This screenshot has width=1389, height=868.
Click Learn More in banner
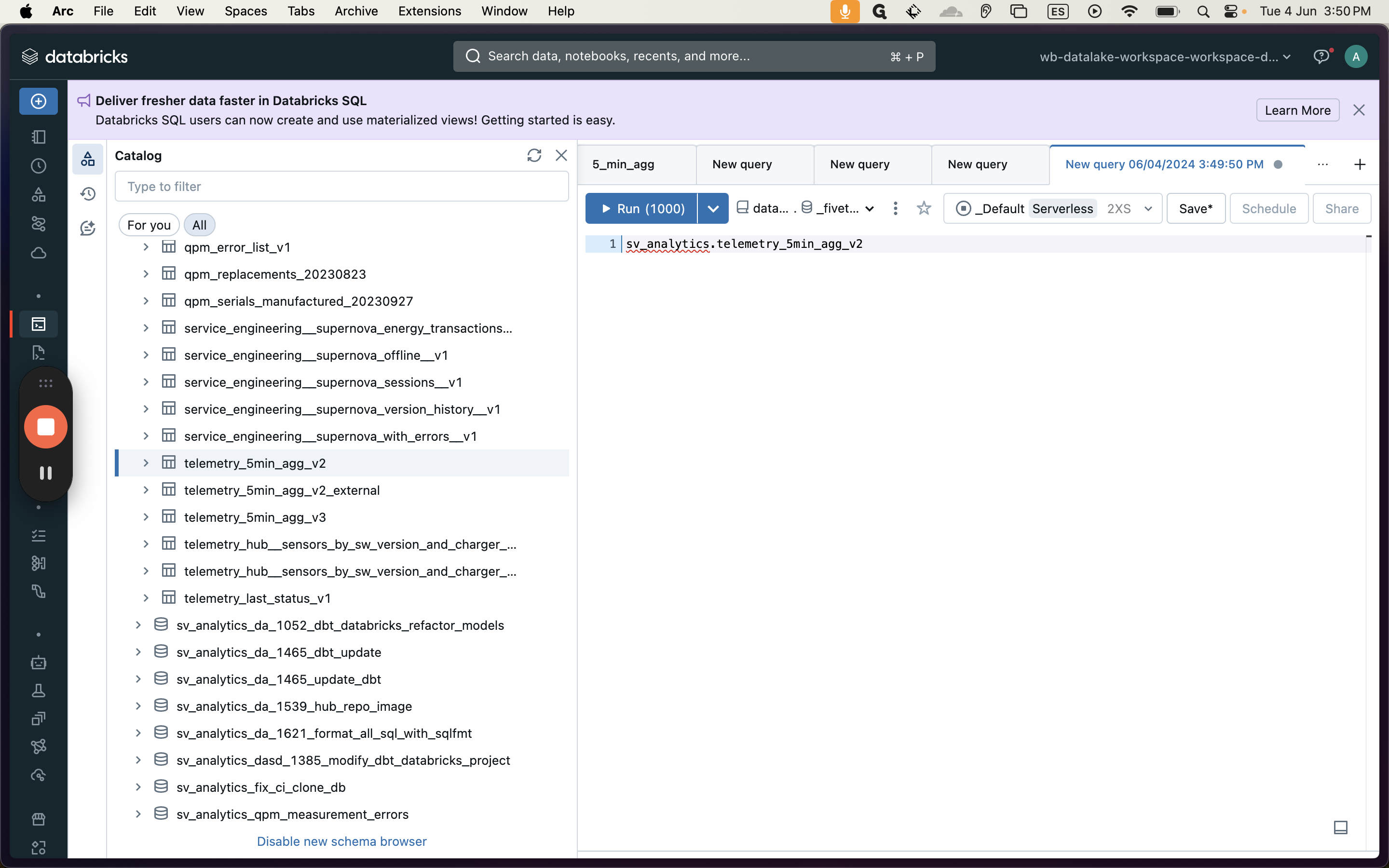tap(1297, 110)
